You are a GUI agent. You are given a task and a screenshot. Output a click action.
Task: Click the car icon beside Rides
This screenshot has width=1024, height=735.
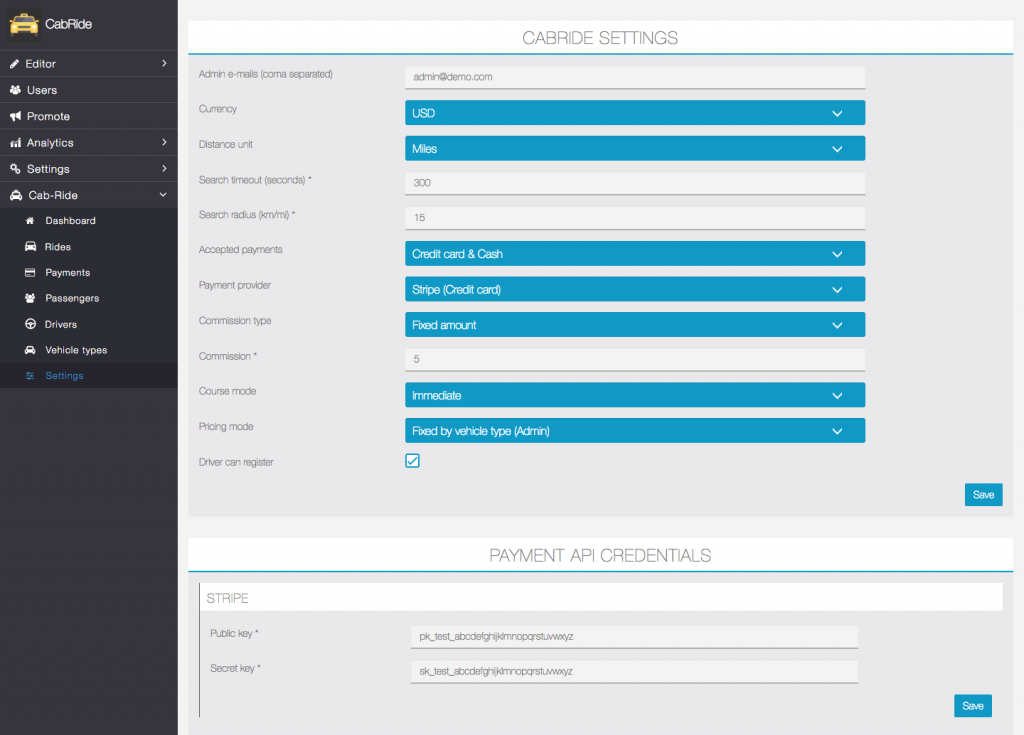coord(30,247)
